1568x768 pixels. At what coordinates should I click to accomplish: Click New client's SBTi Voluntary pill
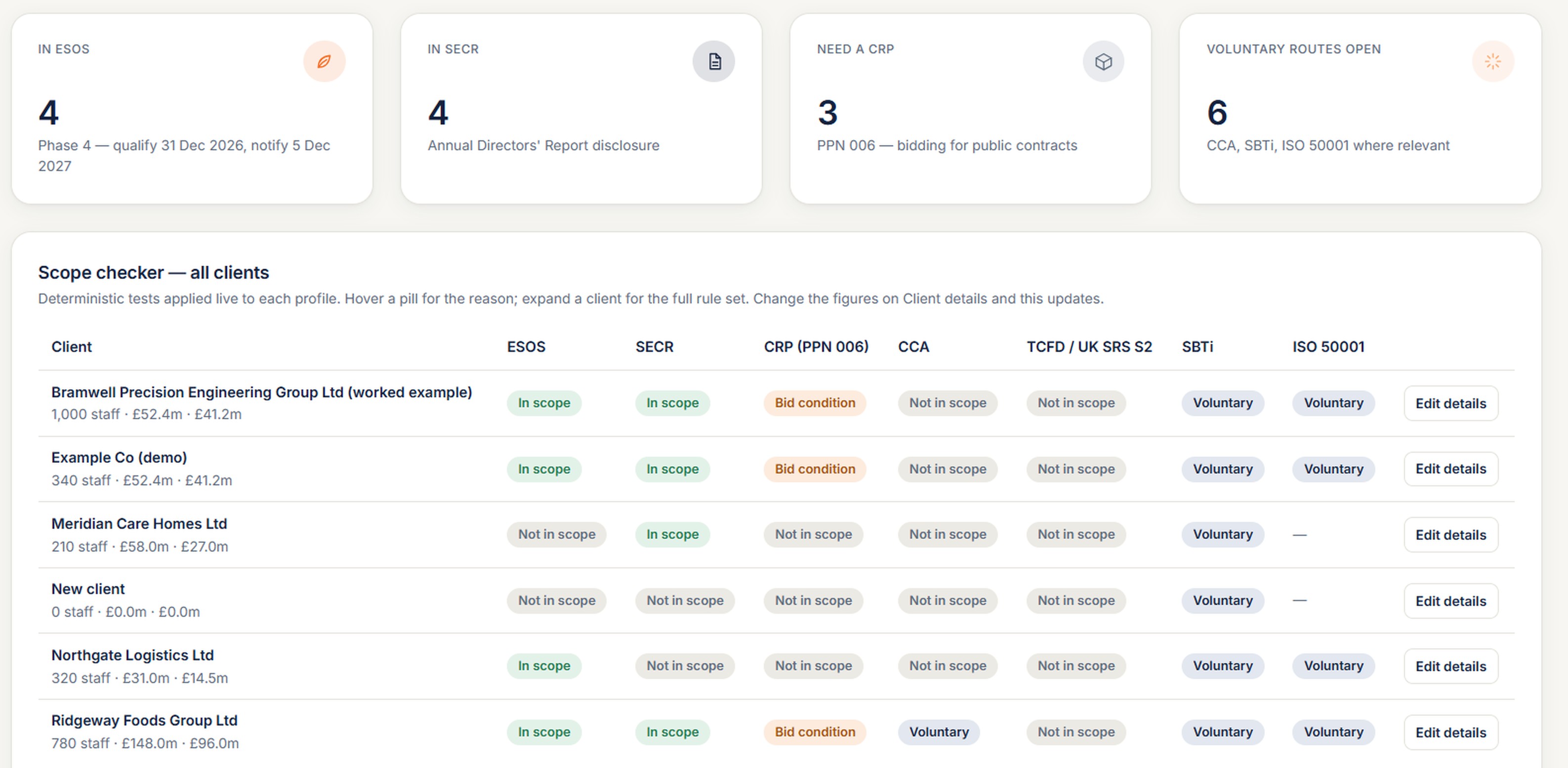1223,600
